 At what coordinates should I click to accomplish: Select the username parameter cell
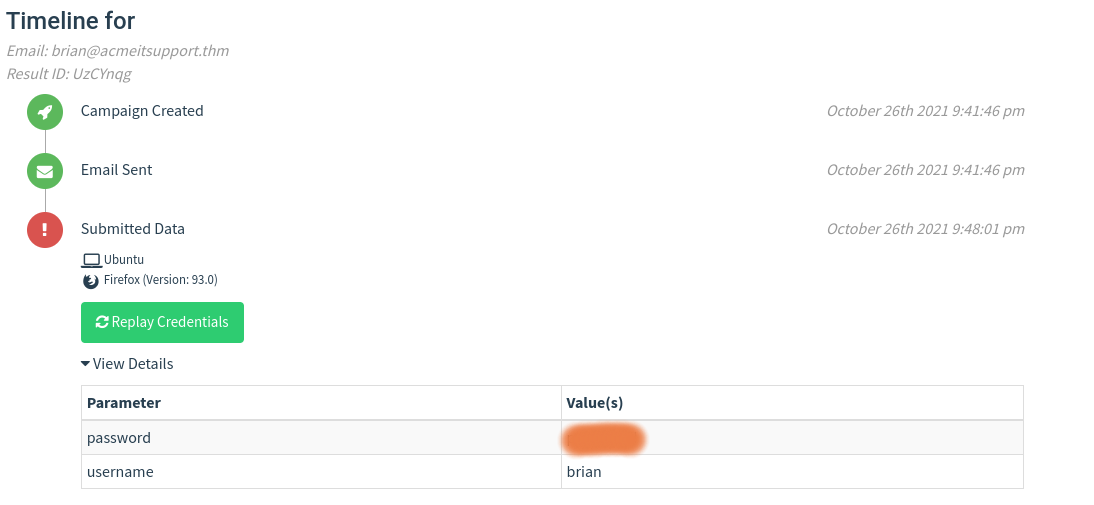click(x=120, y=471)
